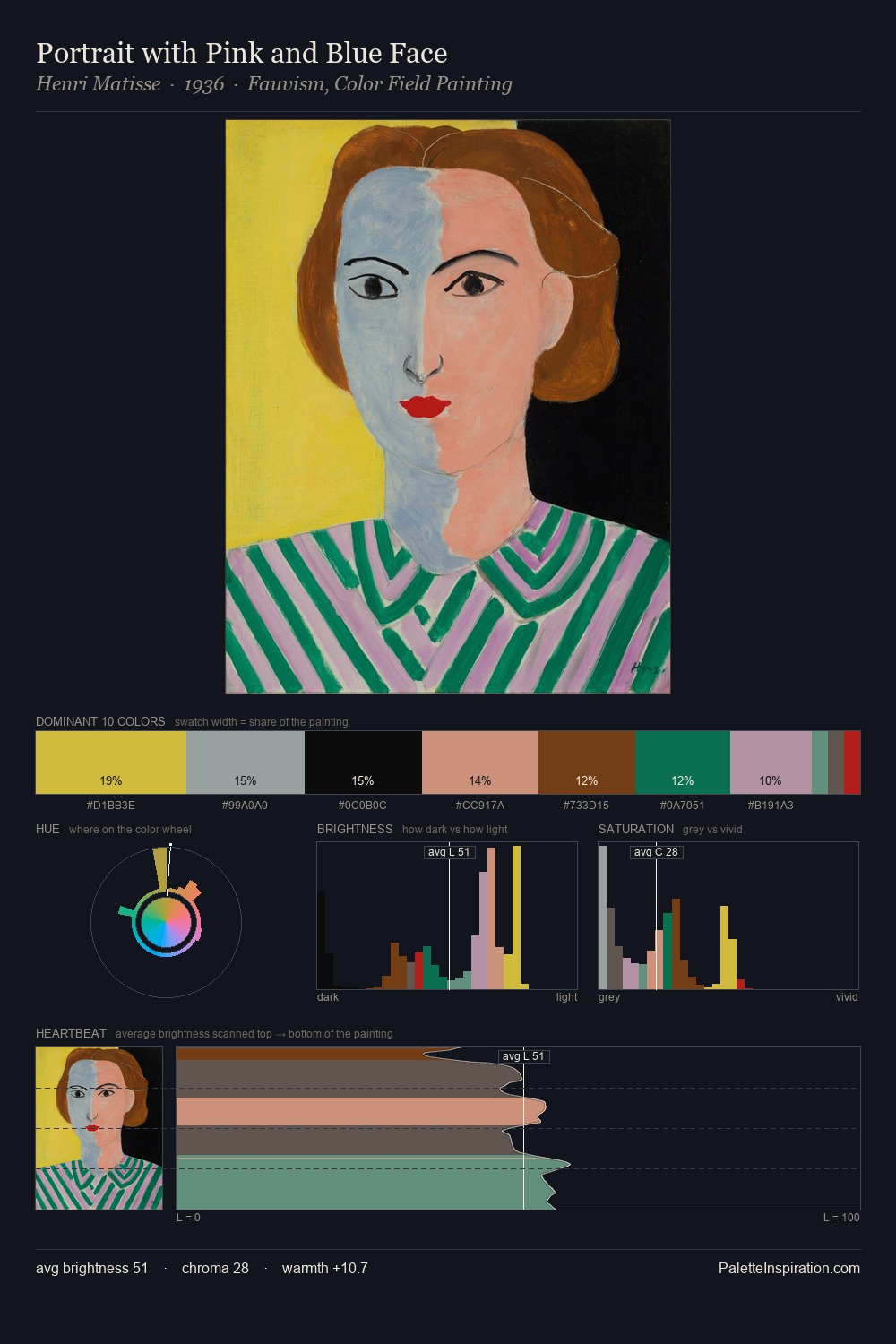Viewport: 896px width, 1344px height.
Task: Pick the mauve #B191A3 swatch
Action: [771, 762]
